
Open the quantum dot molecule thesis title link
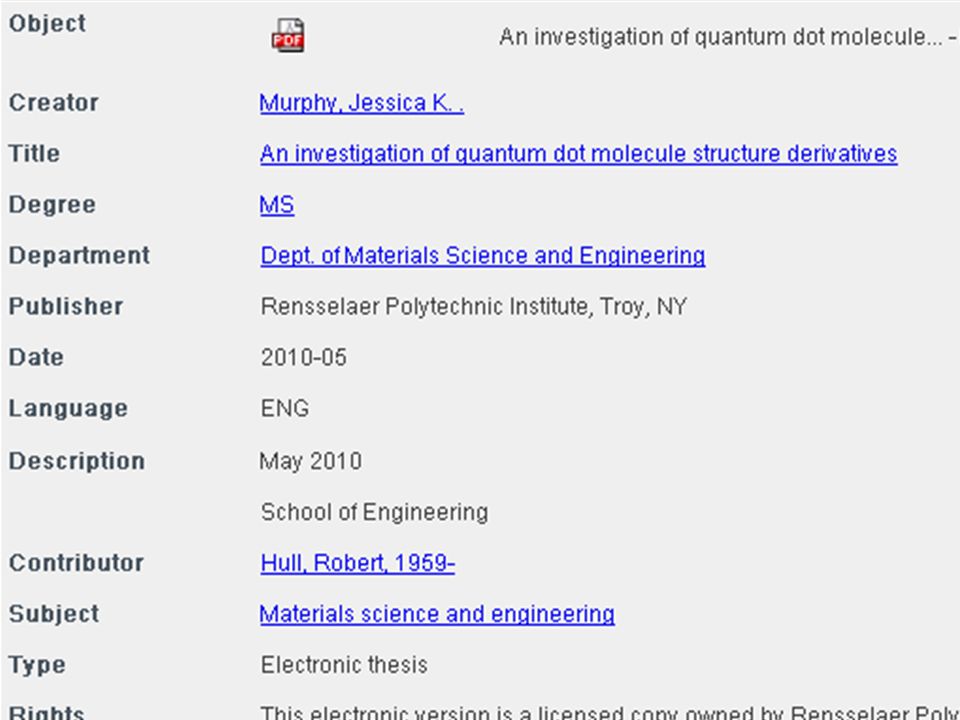click(579, 154)
